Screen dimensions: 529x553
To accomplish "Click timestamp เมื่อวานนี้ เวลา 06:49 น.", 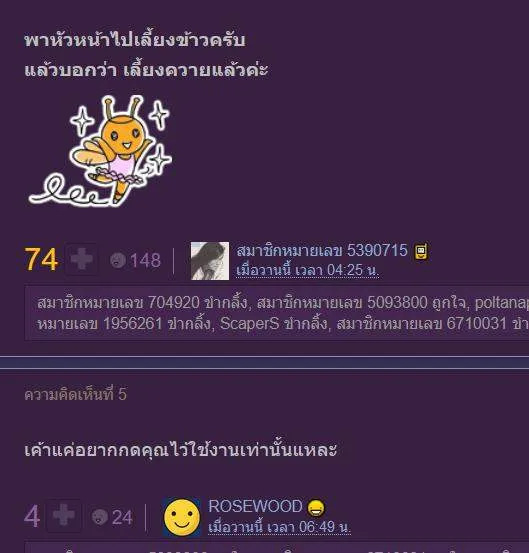I will tap(279, 527).
